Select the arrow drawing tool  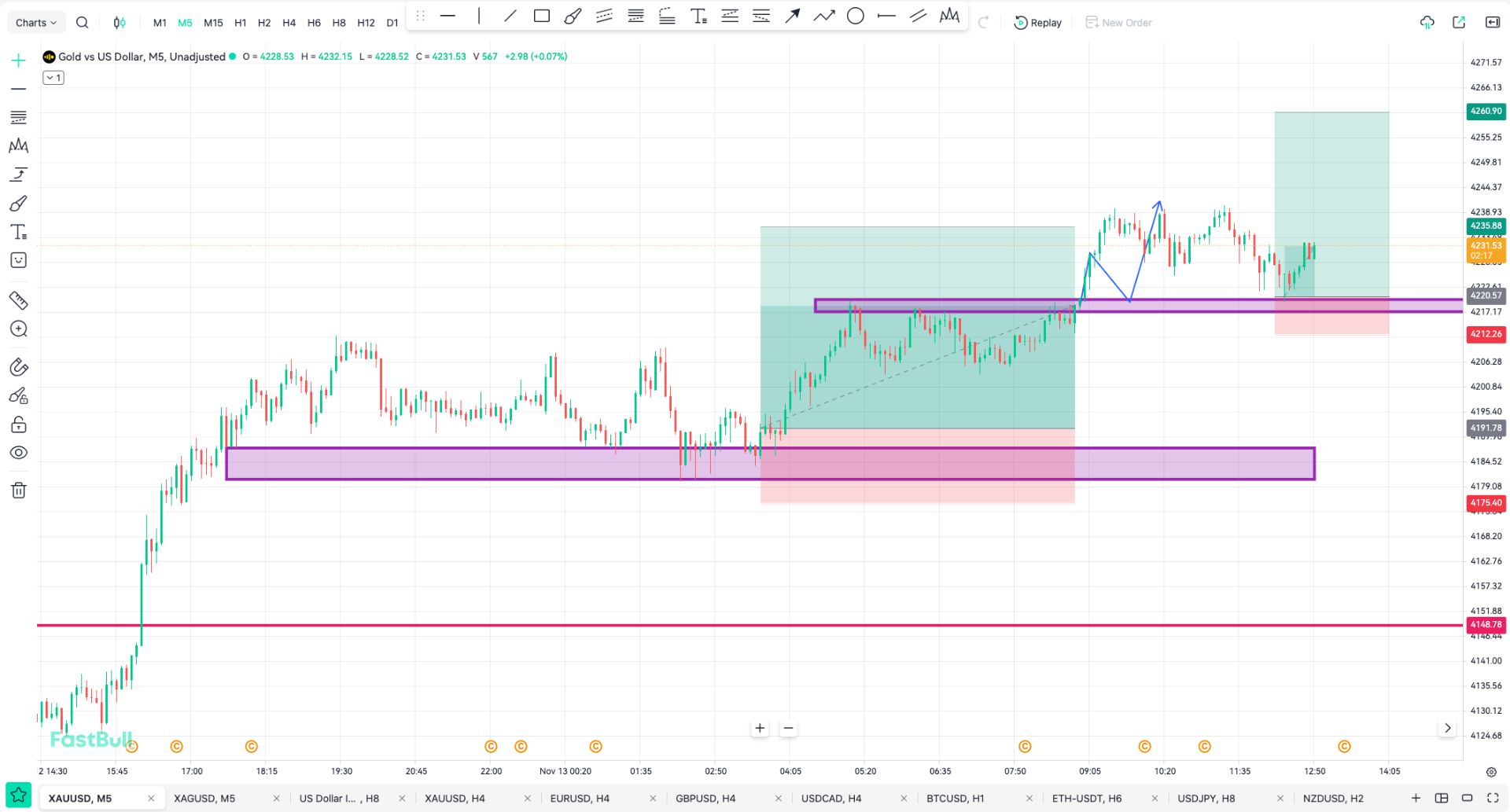(x=793, y=16)
